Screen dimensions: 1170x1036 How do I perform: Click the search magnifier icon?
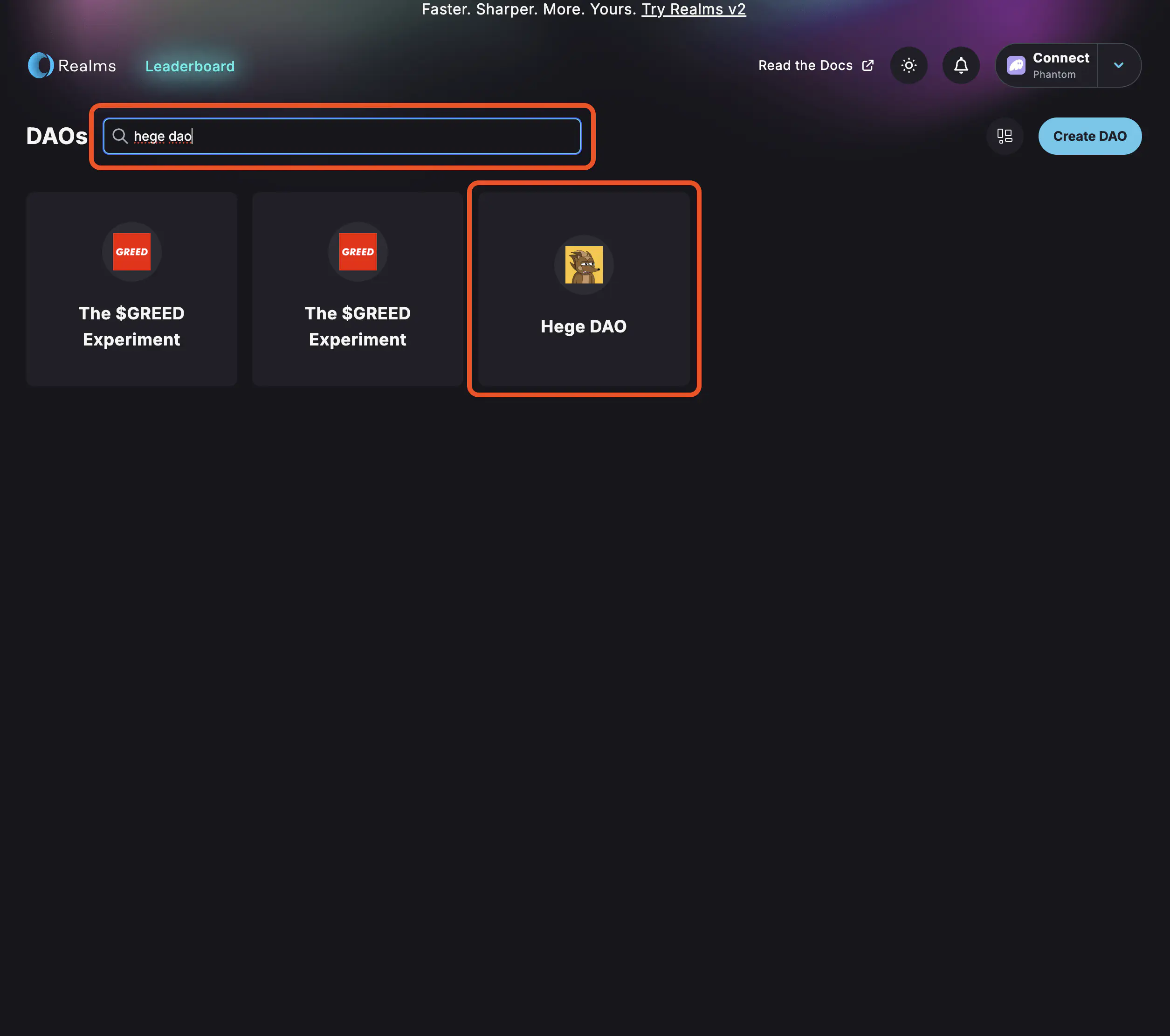point(120,136)
